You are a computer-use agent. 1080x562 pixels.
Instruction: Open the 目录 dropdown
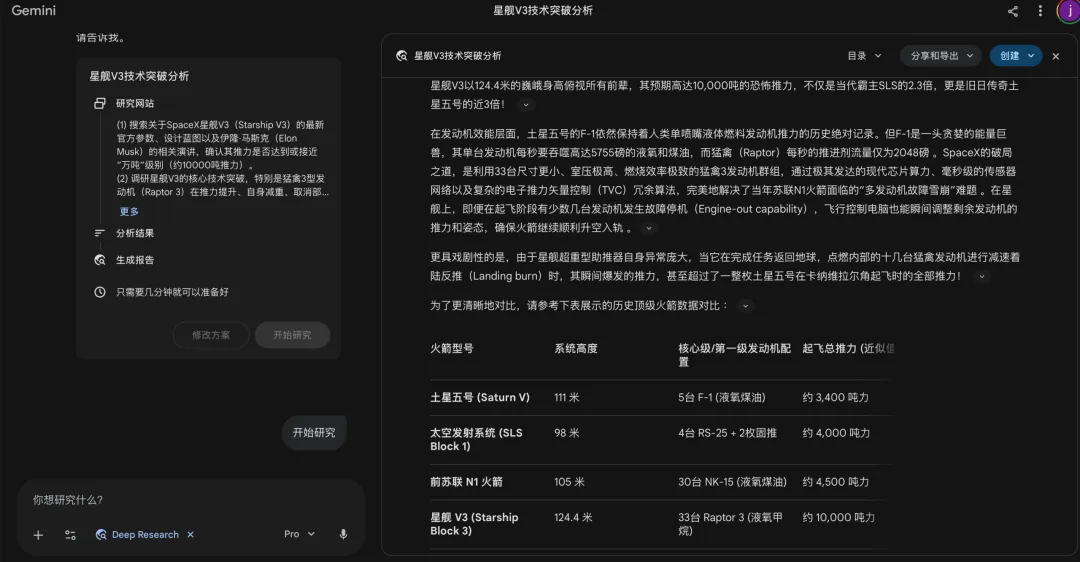(x=864, y=56)
